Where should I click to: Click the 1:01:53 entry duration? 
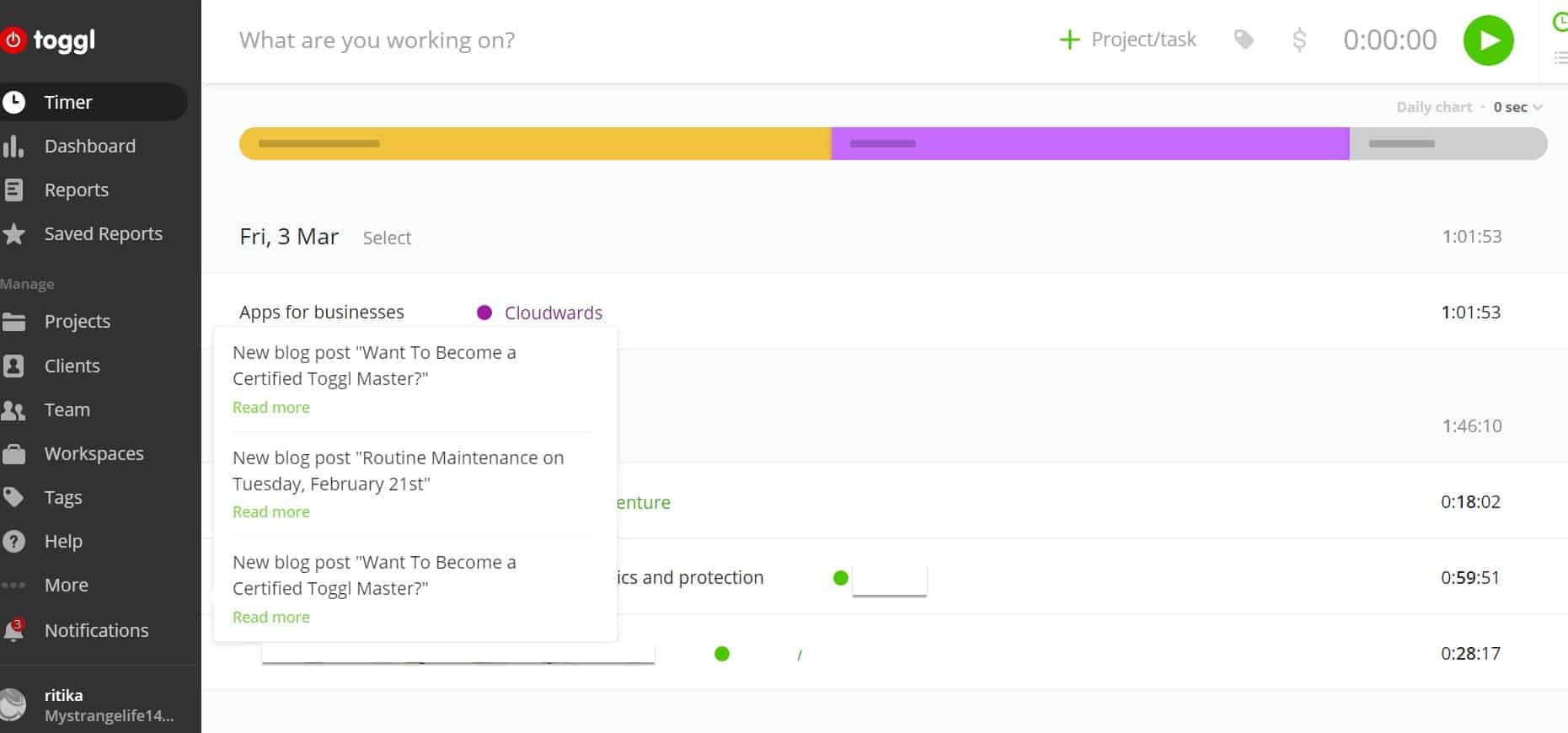1470,312
